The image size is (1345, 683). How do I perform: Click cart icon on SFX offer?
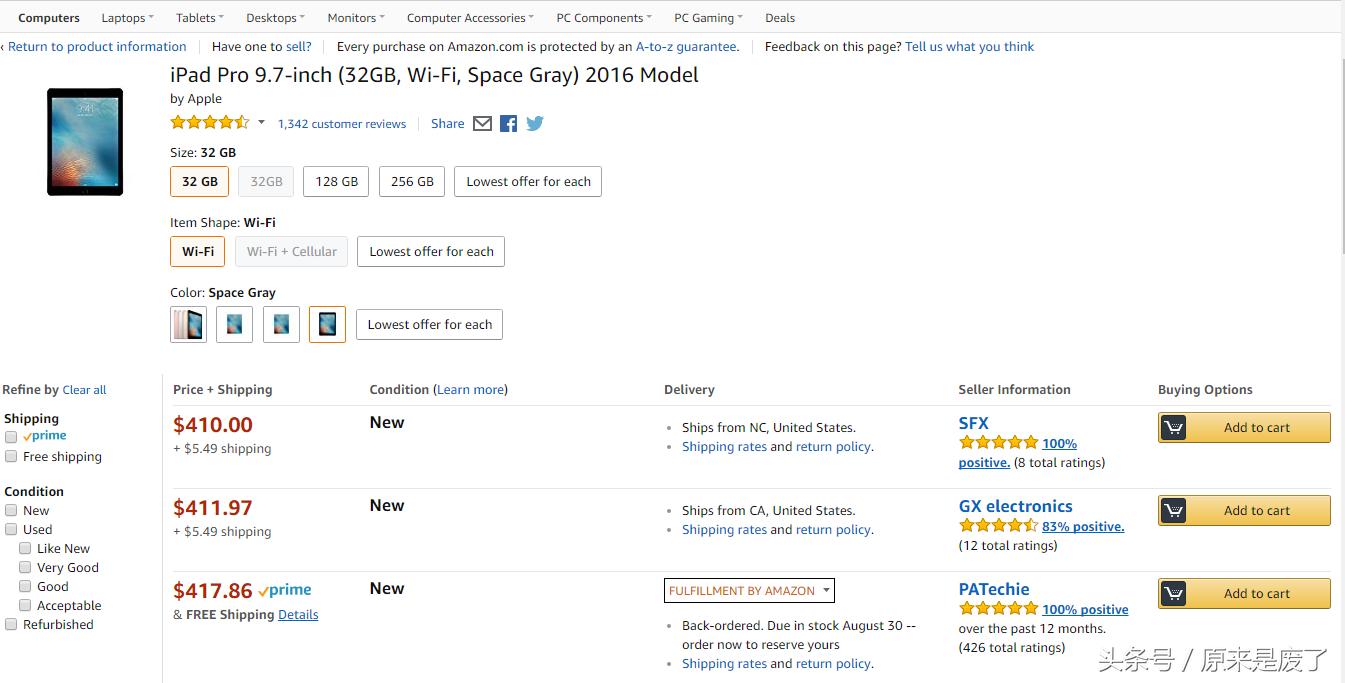[1174, 428]
